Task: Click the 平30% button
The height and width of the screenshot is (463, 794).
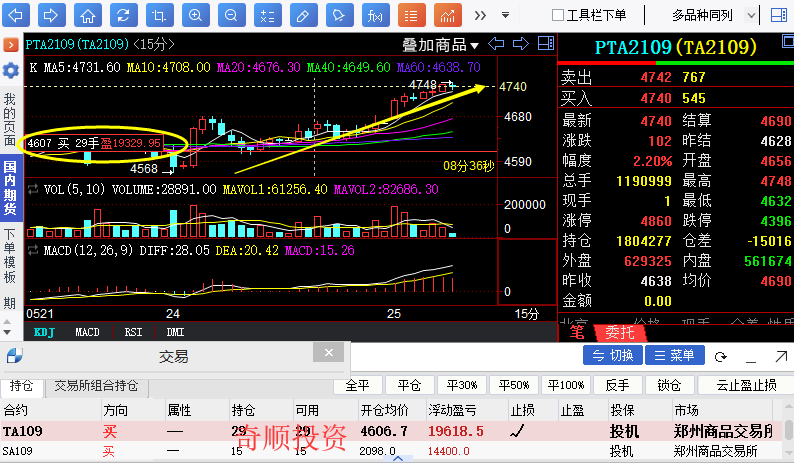Action: tap(462, 385)
